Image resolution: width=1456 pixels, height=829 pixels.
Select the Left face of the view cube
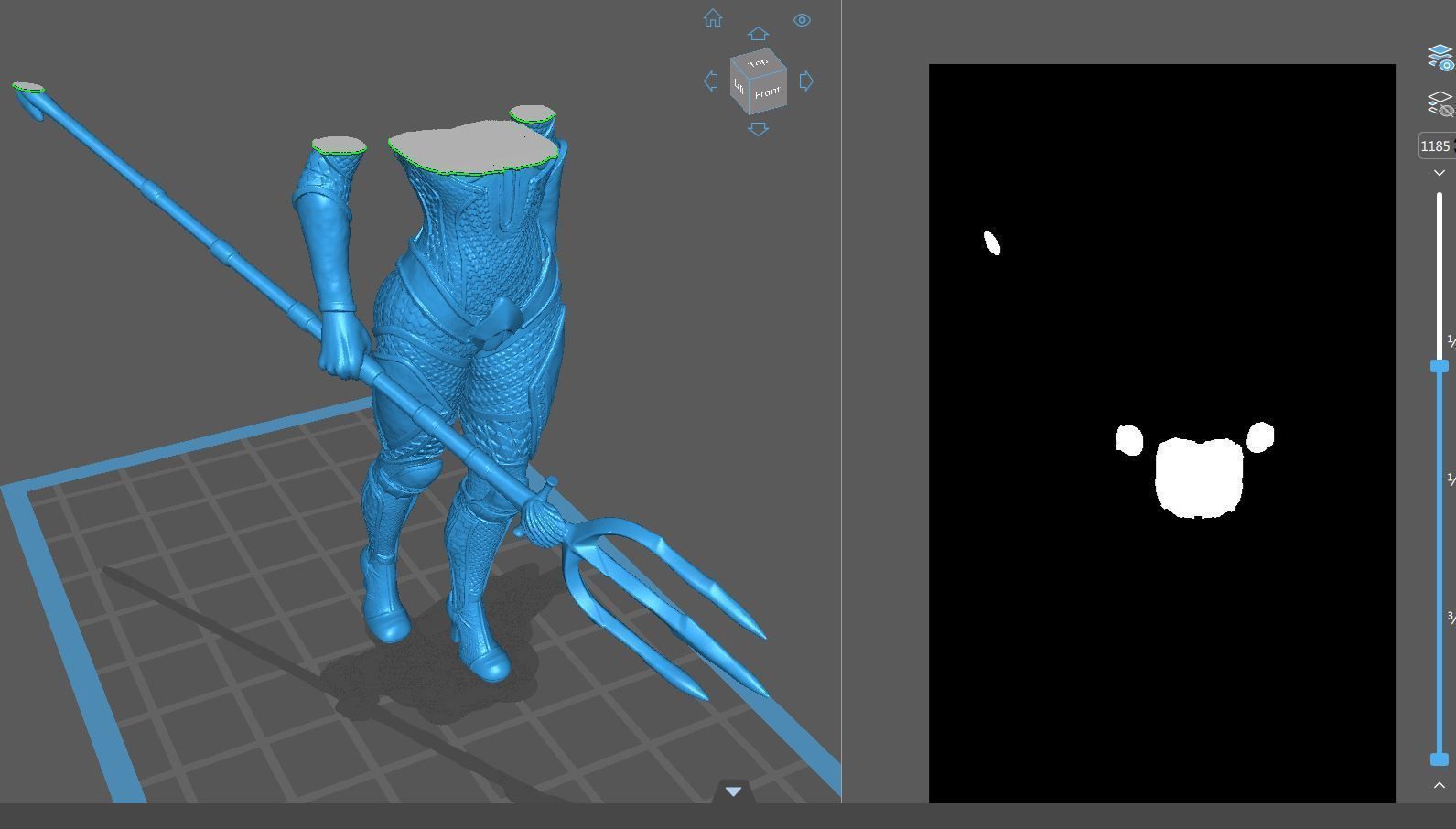coord(739,88)
